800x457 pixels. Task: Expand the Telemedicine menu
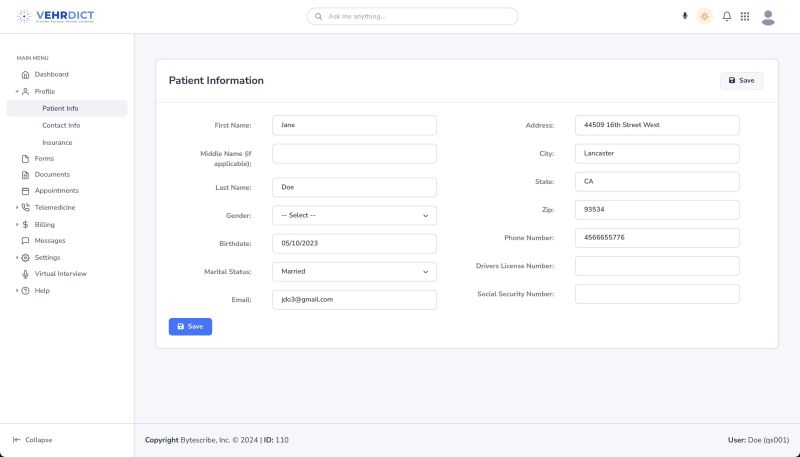pos(54,207)
